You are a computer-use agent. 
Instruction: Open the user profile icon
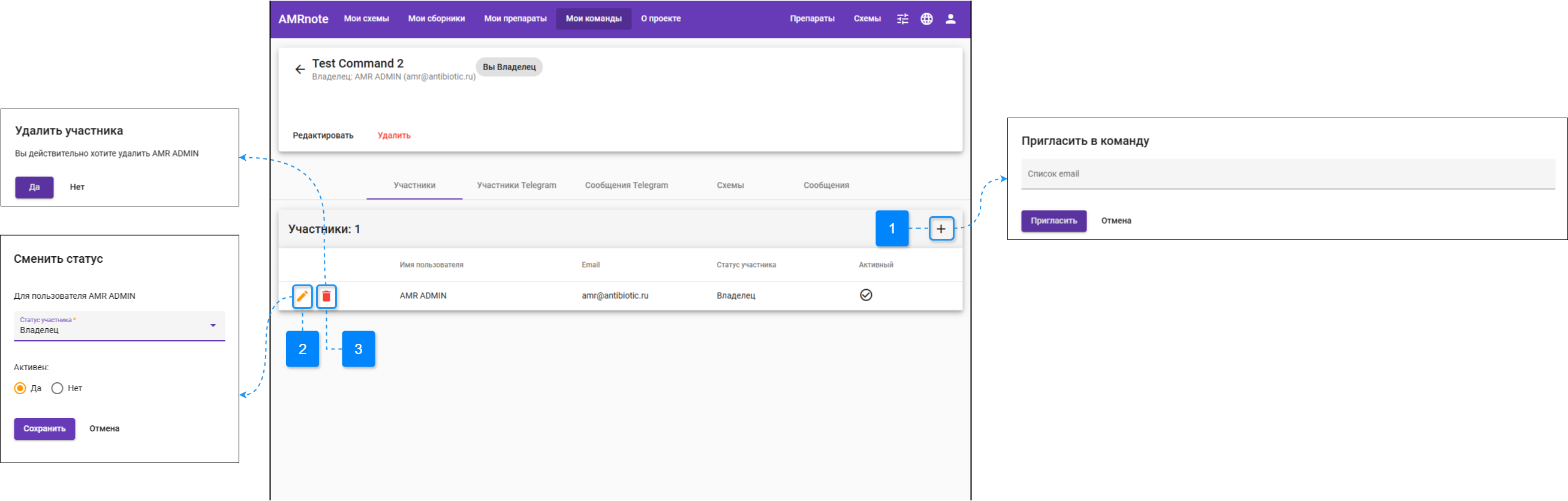pyautogui.click(x=950, y=19)
